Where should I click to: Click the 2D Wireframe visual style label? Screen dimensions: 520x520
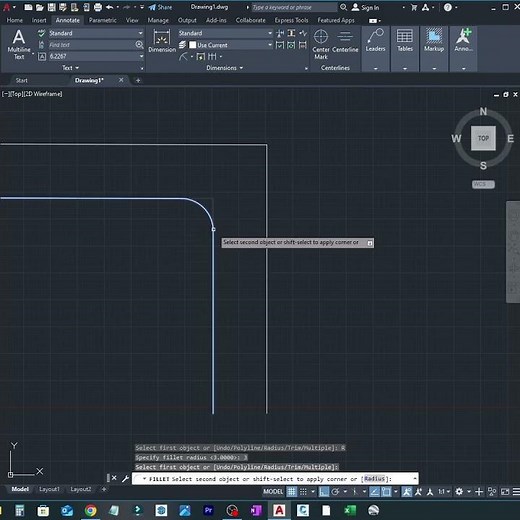pyautogui.click(x=43, y=94)
